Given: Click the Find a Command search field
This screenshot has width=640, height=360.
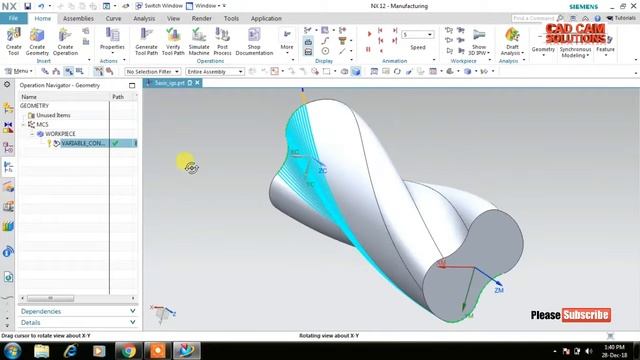Looking at the screenshot, I should 533,18.
